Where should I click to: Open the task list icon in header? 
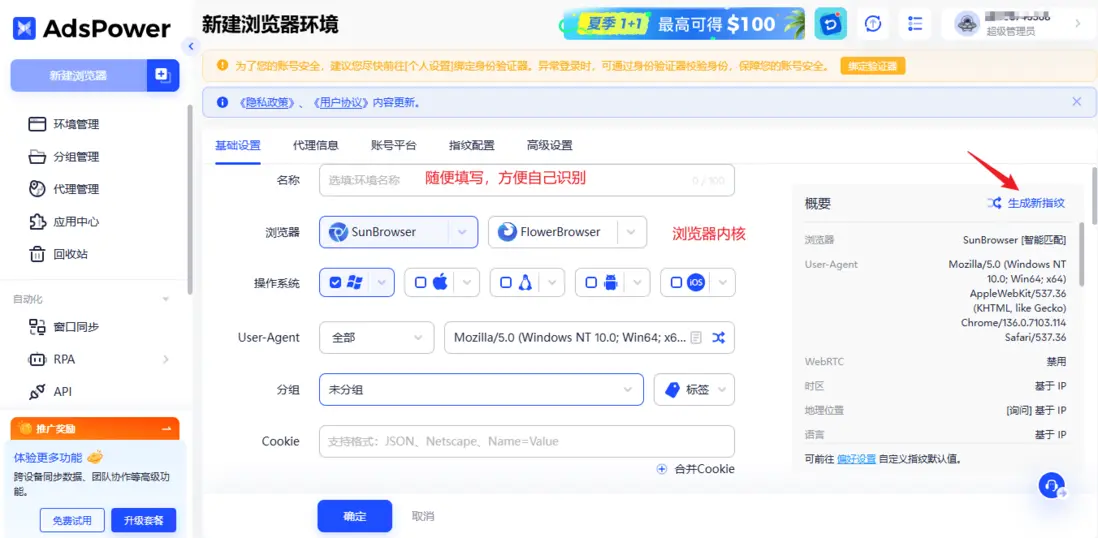coord(915,24)
